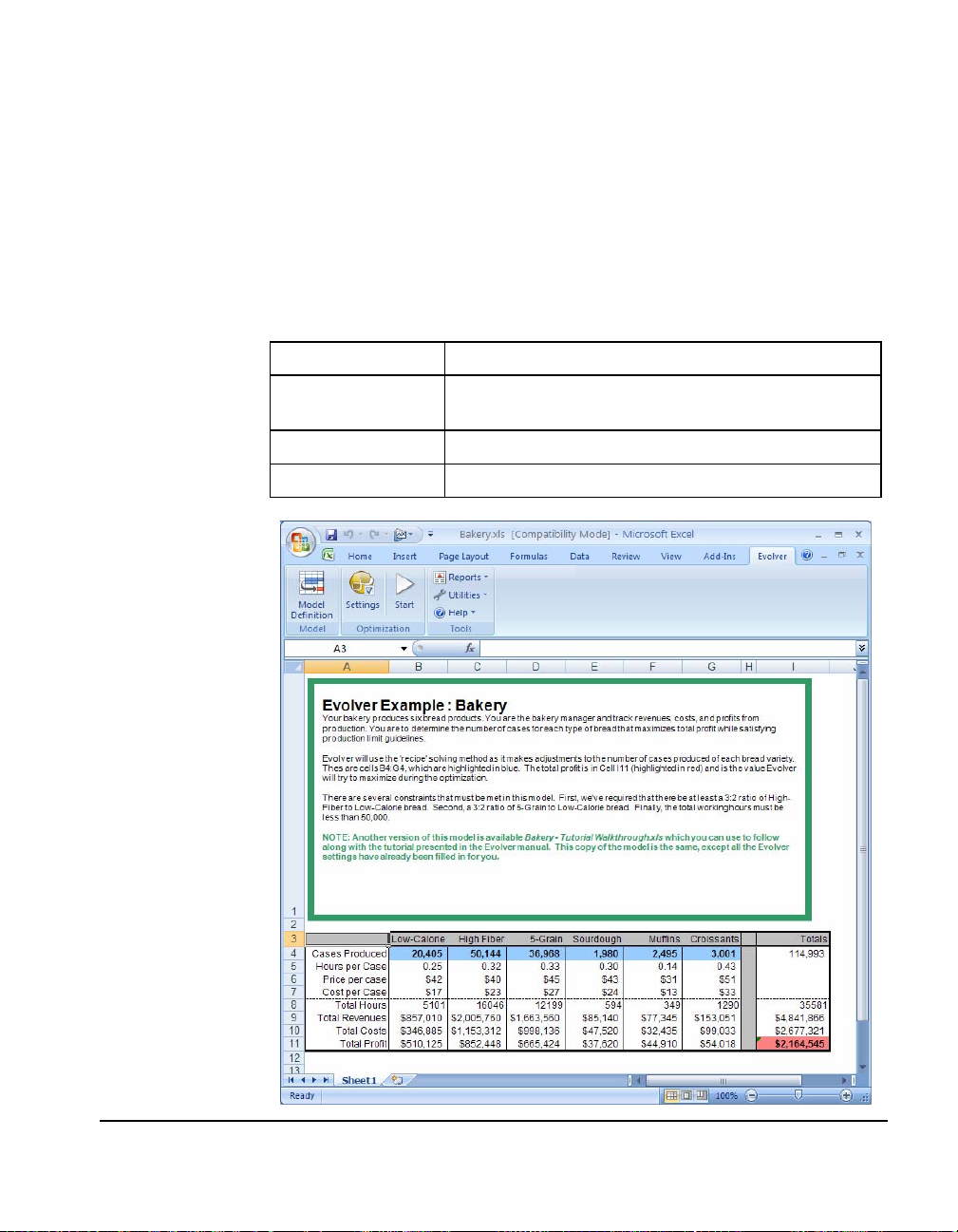
Task: Expand the formula bar
Action: [x=861, y=649]
